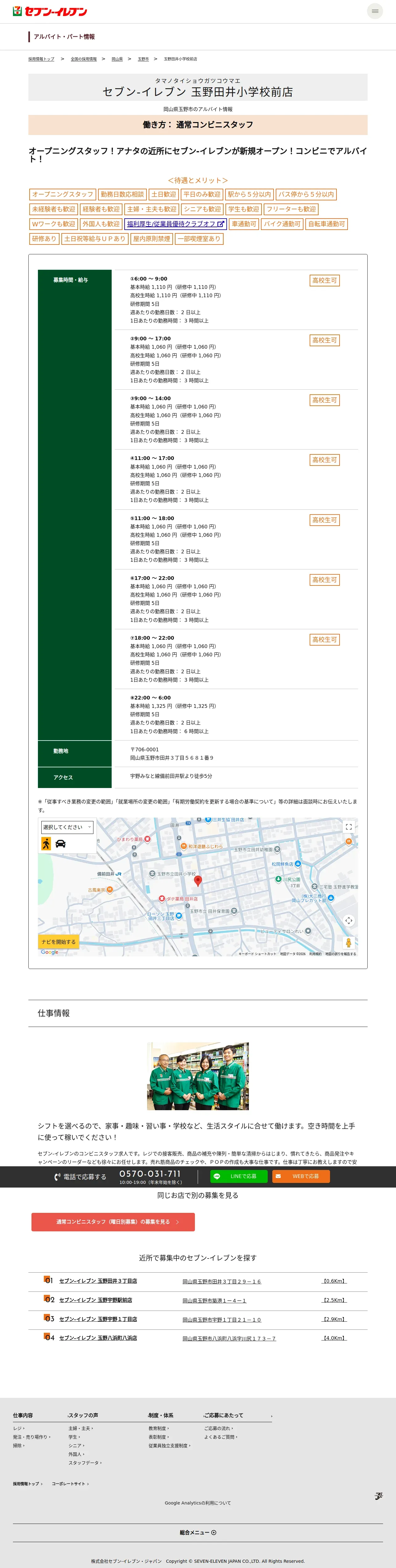The height and width of the screenshot is (1568, 396).
Task: Open footer link よくあるご質問
Action: tap(221, 1437)
